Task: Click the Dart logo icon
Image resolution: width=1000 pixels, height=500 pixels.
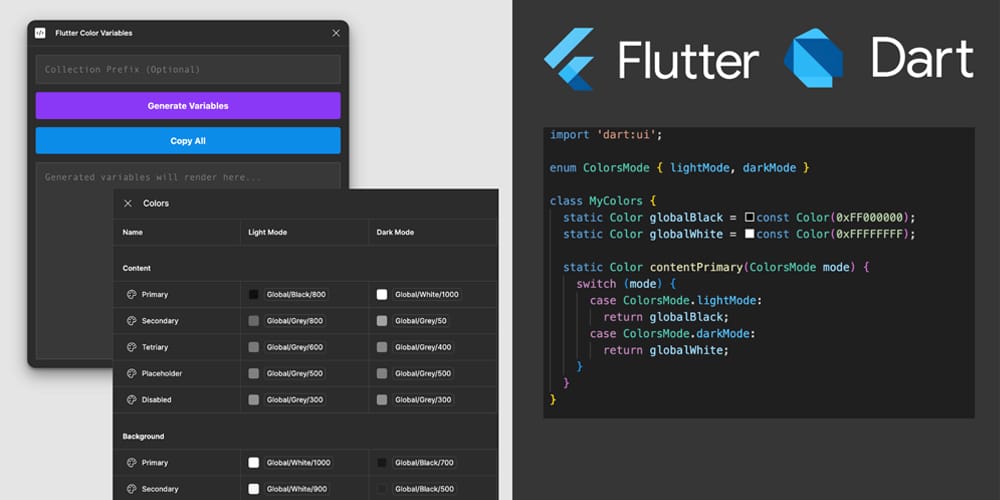Action: click(814, 58)
